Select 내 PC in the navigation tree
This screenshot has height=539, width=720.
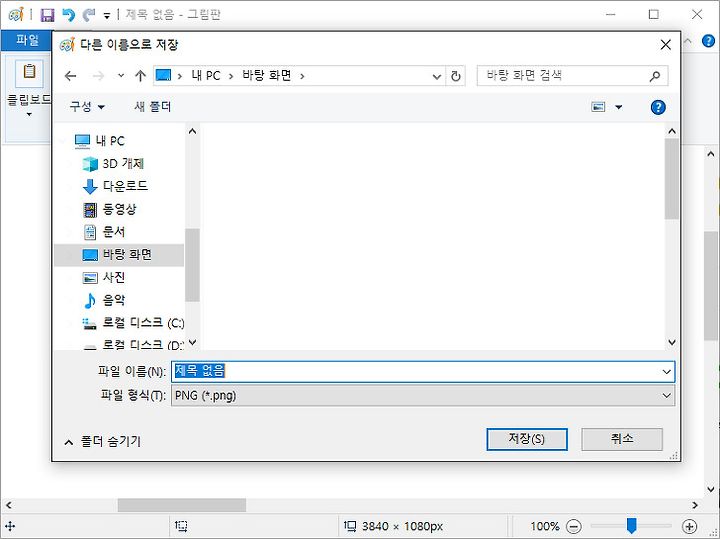click(110, 141)
